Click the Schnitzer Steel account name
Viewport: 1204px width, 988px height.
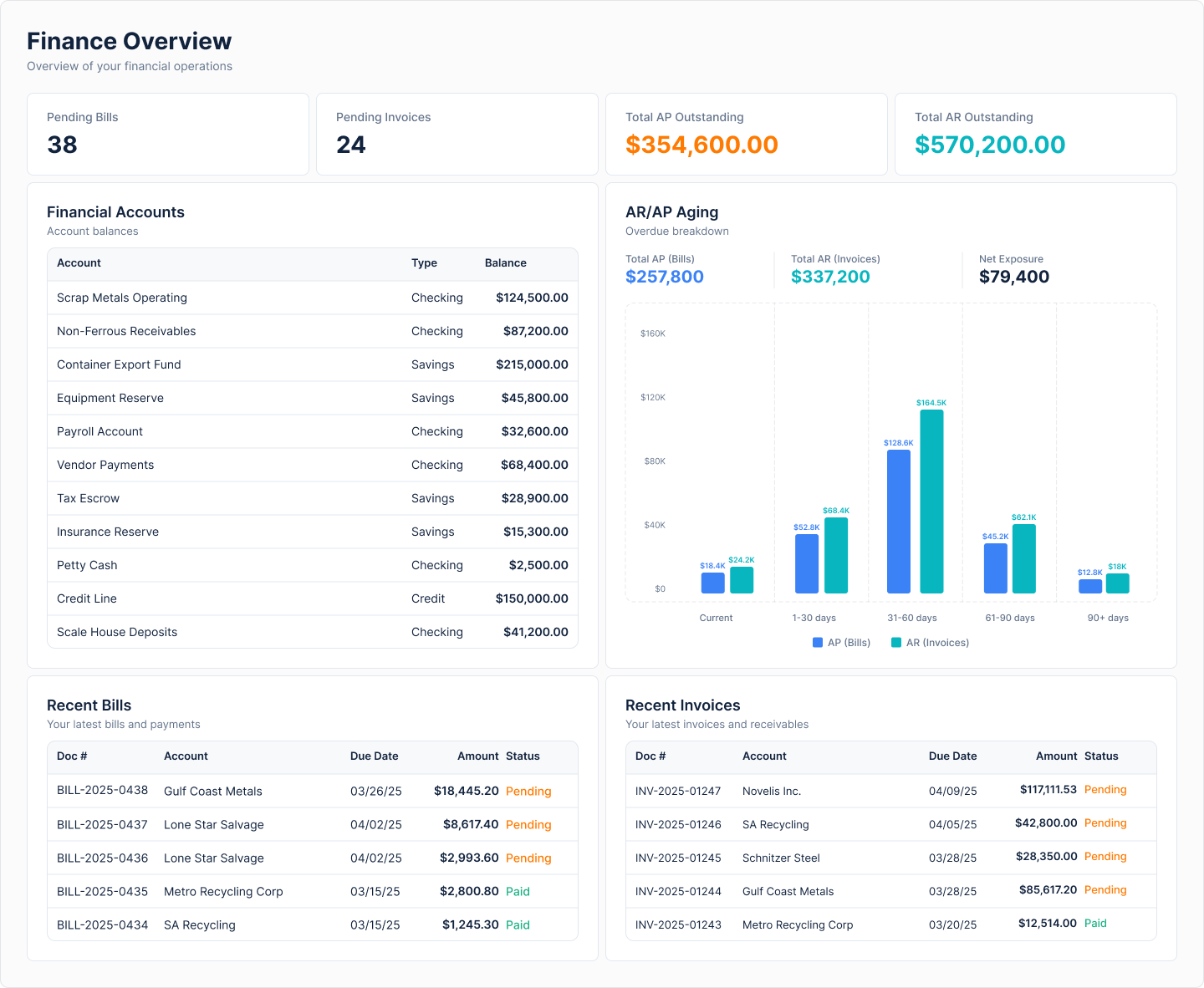[x=781, y=858]
